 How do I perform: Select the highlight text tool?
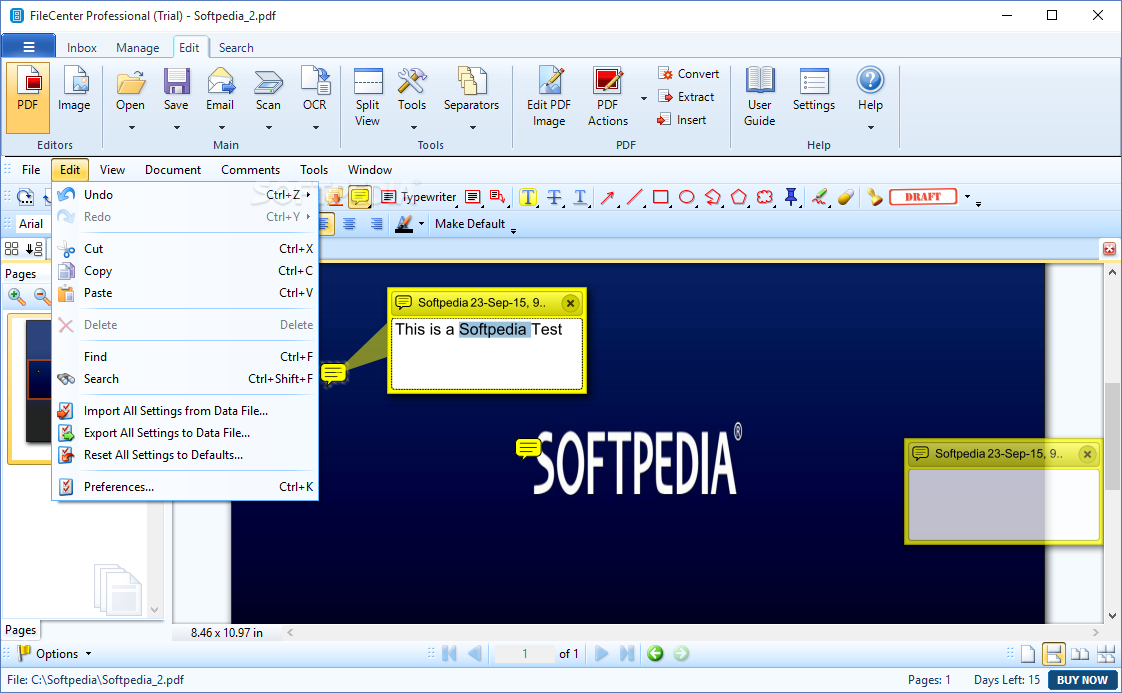[527, 197]
